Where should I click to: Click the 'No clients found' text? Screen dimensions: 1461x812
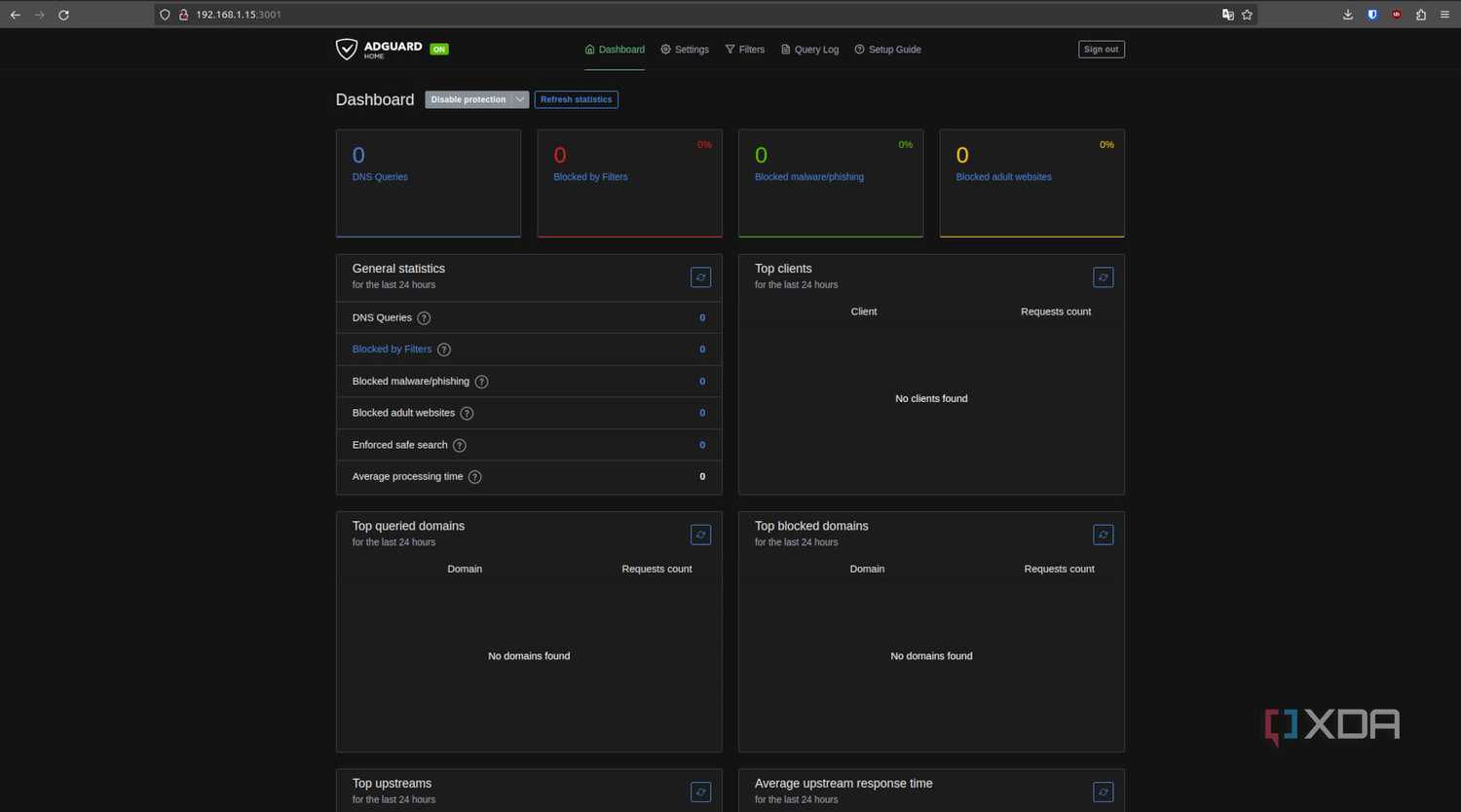click(931, 399)
